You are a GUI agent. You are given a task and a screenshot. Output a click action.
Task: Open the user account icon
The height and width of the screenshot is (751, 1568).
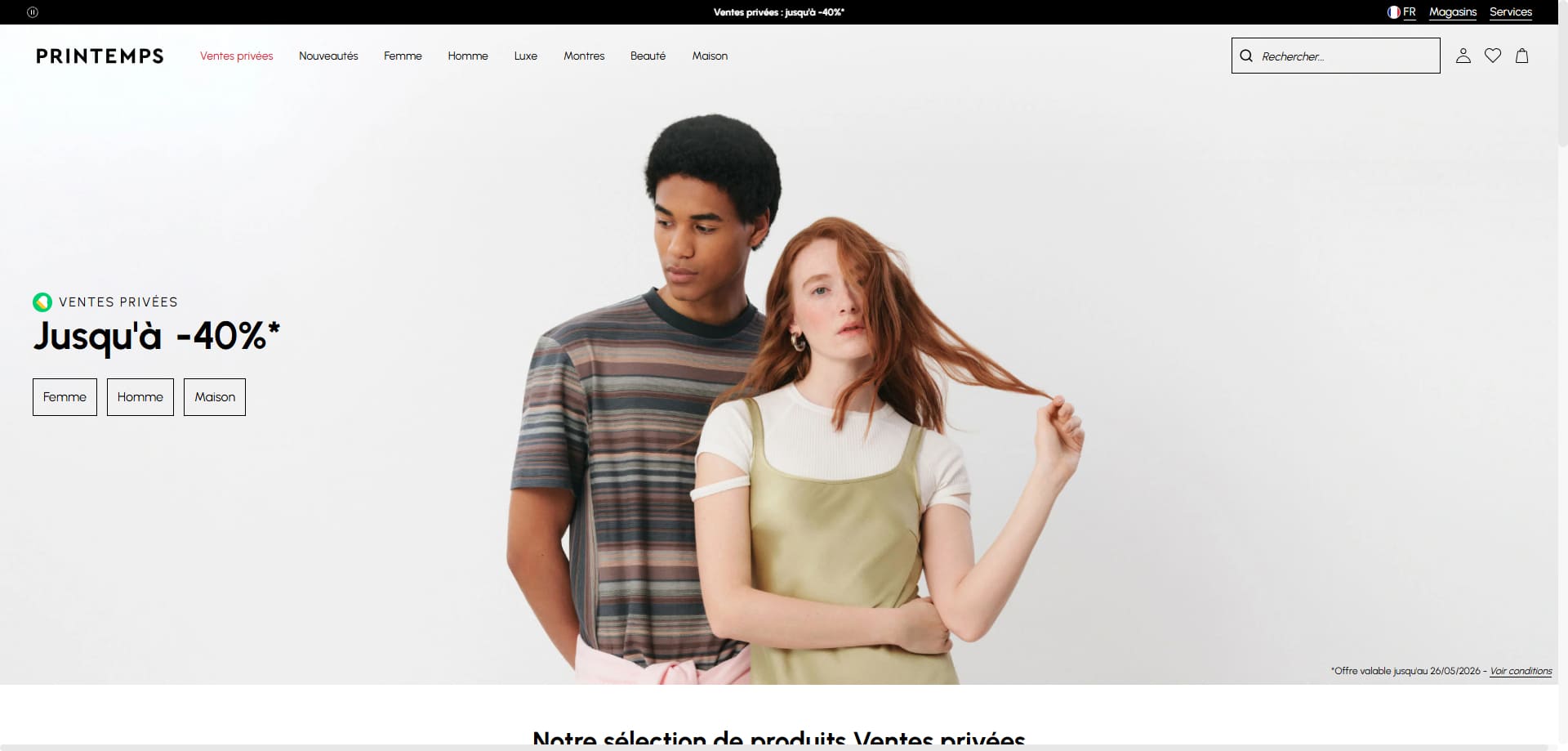(x=1463, y=56)
